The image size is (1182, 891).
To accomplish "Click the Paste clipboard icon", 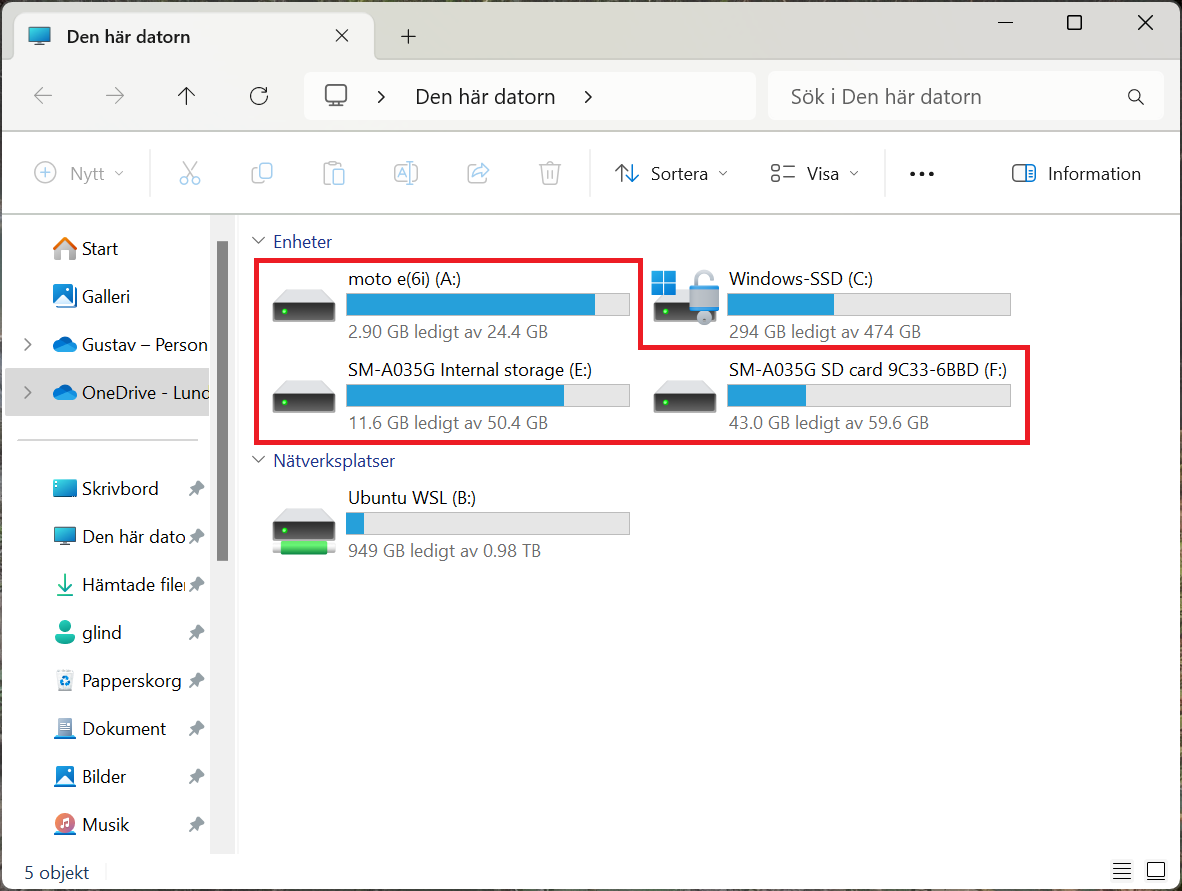I will tap(334, 173).
